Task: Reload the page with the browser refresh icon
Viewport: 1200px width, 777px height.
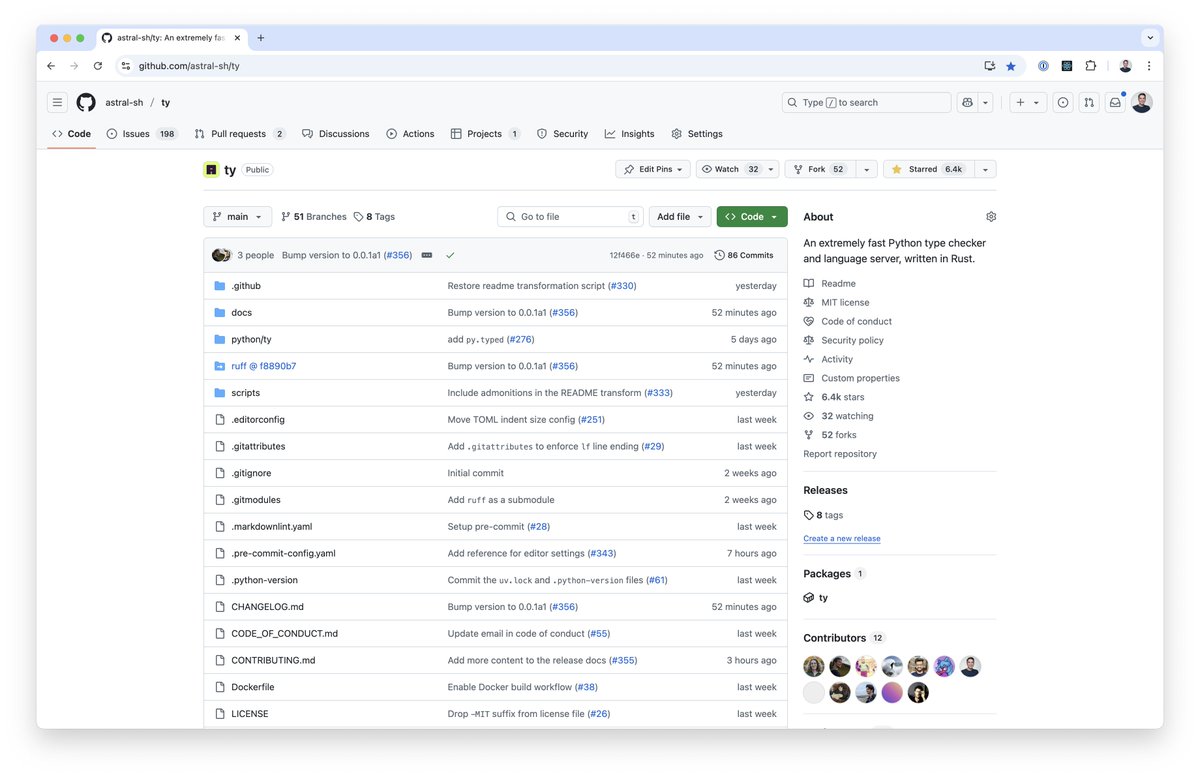Action: pyautogui.click(x=98, y=66)
